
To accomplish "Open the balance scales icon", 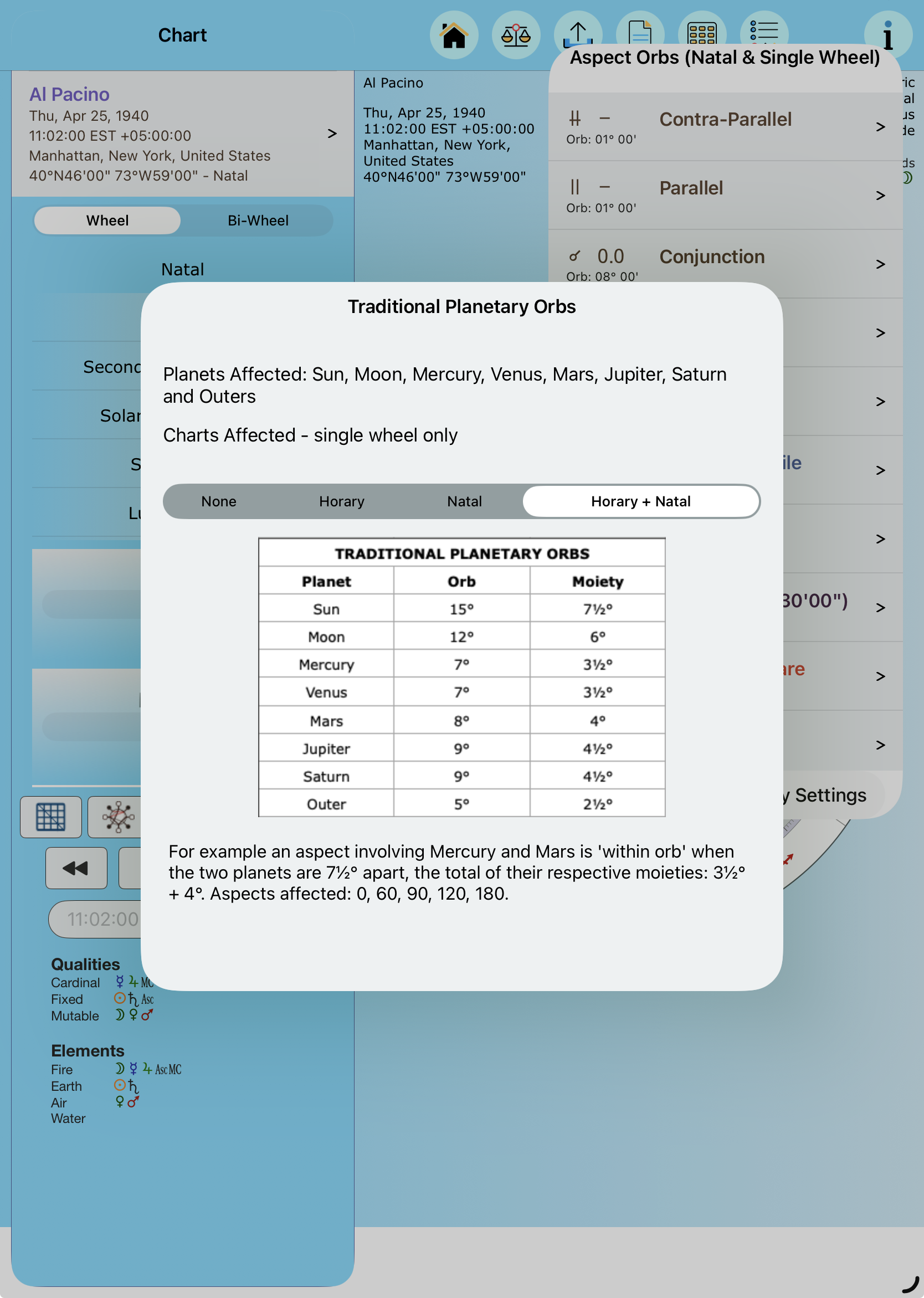I will (x=516, y=35).
